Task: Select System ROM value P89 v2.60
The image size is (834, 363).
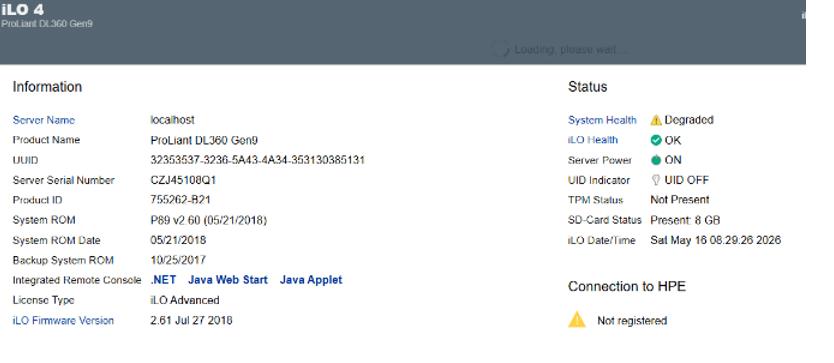Action: tap(208, 220)
